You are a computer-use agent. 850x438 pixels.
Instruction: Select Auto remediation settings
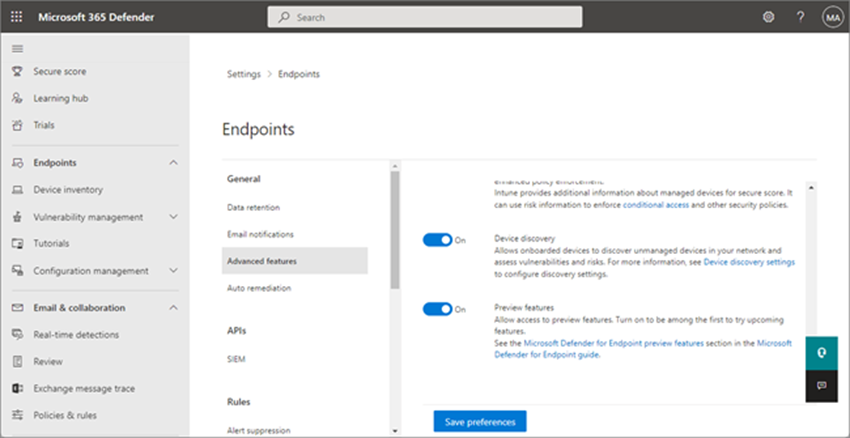[x=259, y=288]
